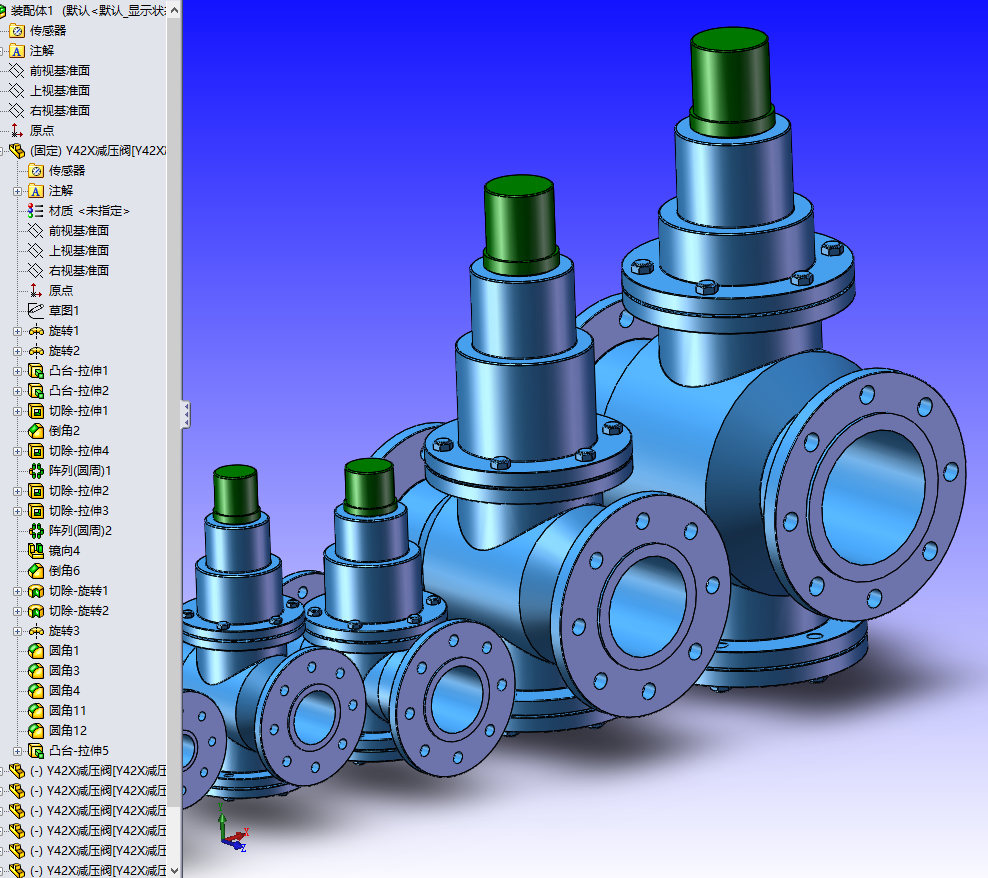Click the revolved-cut icon beside 切除-旋转1
Screen dimensions: 988x878
coord(36,591)
